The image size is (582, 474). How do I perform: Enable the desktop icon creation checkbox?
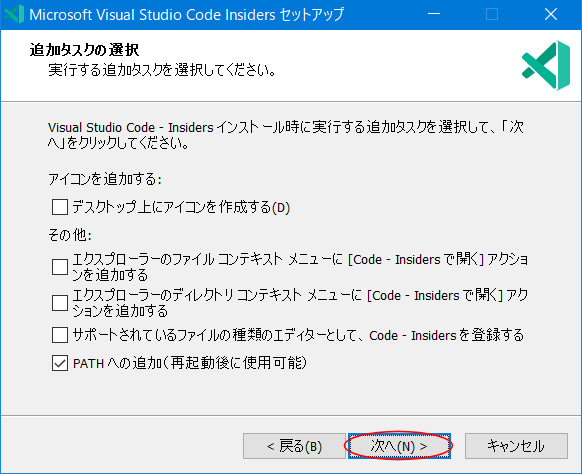pyautogui.click(x=60, y=207)
